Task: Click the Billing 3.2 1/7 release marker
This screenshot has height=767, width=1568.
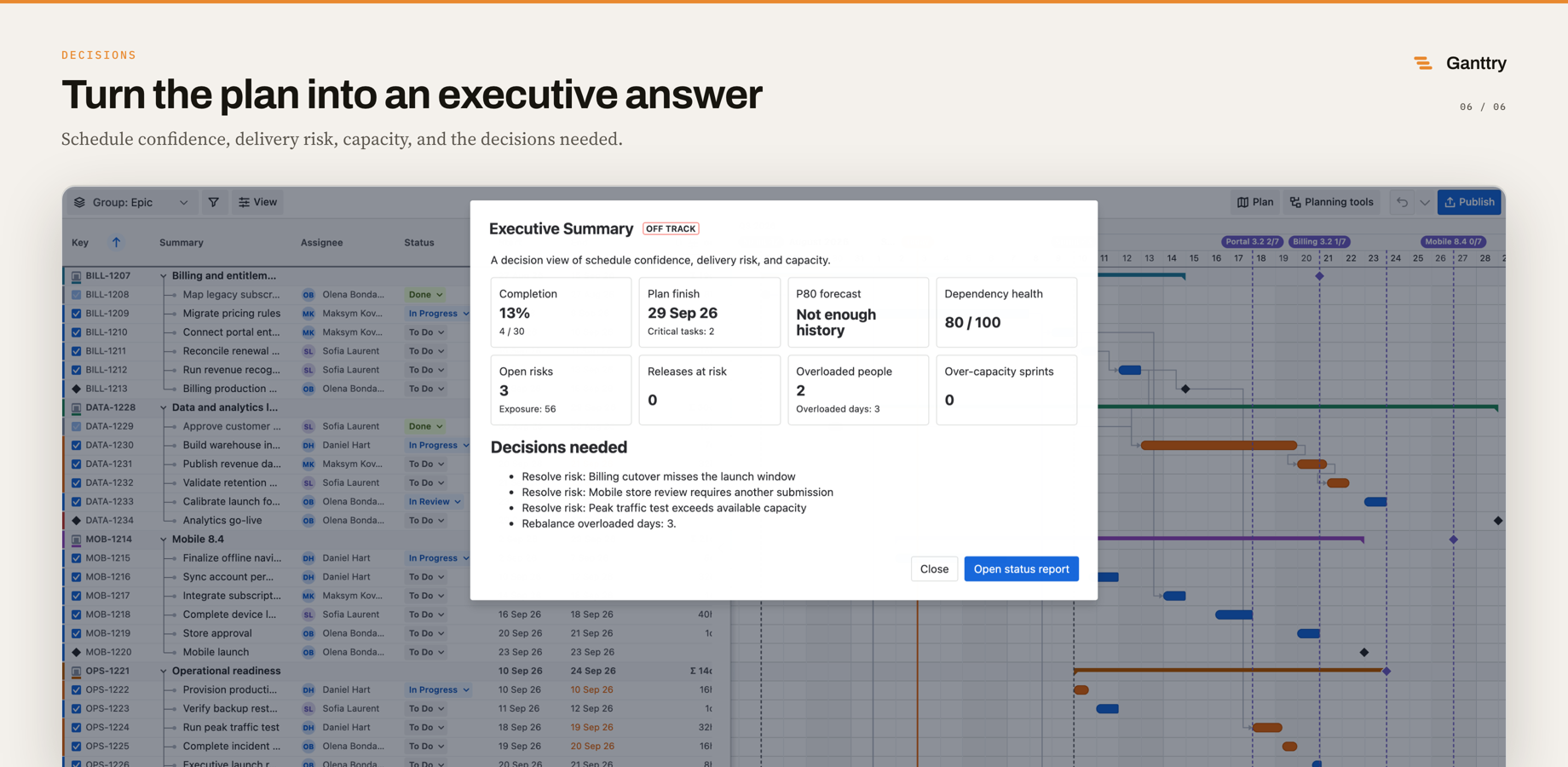Action: 1319,242
